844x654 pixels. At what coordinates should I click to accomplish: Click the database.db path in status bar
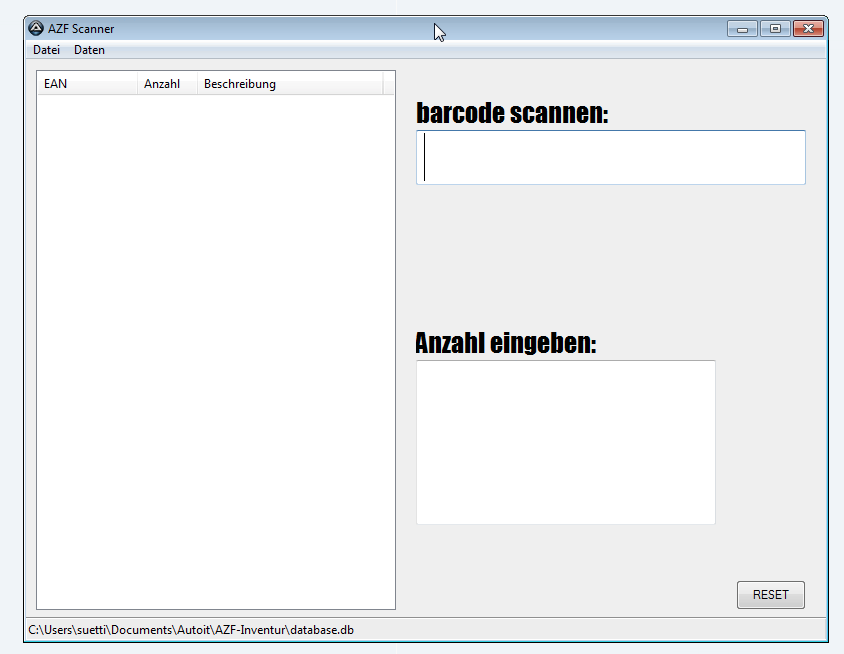point(191,630)
